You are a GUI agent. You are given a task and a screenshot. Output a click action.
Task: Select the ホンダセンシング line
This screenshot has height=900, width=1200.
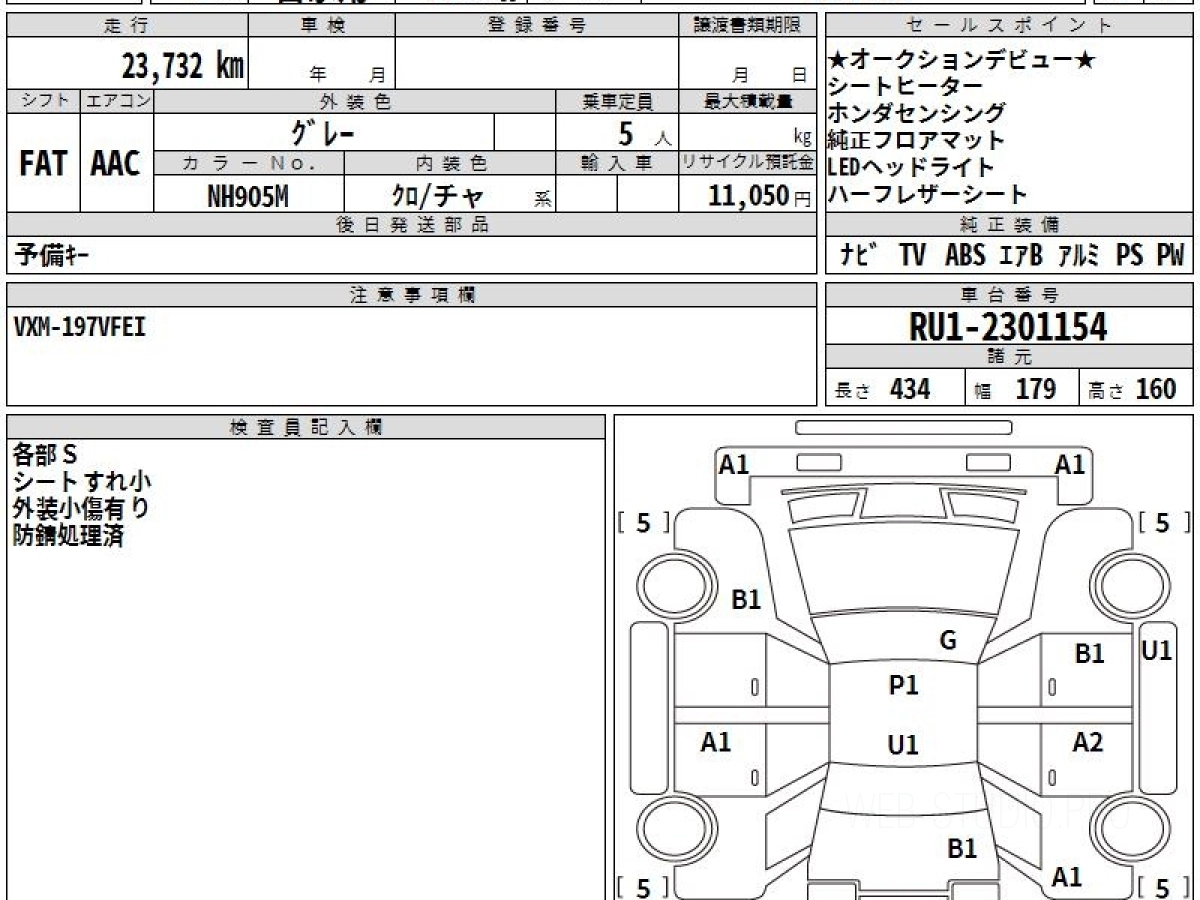pos(917,113)
